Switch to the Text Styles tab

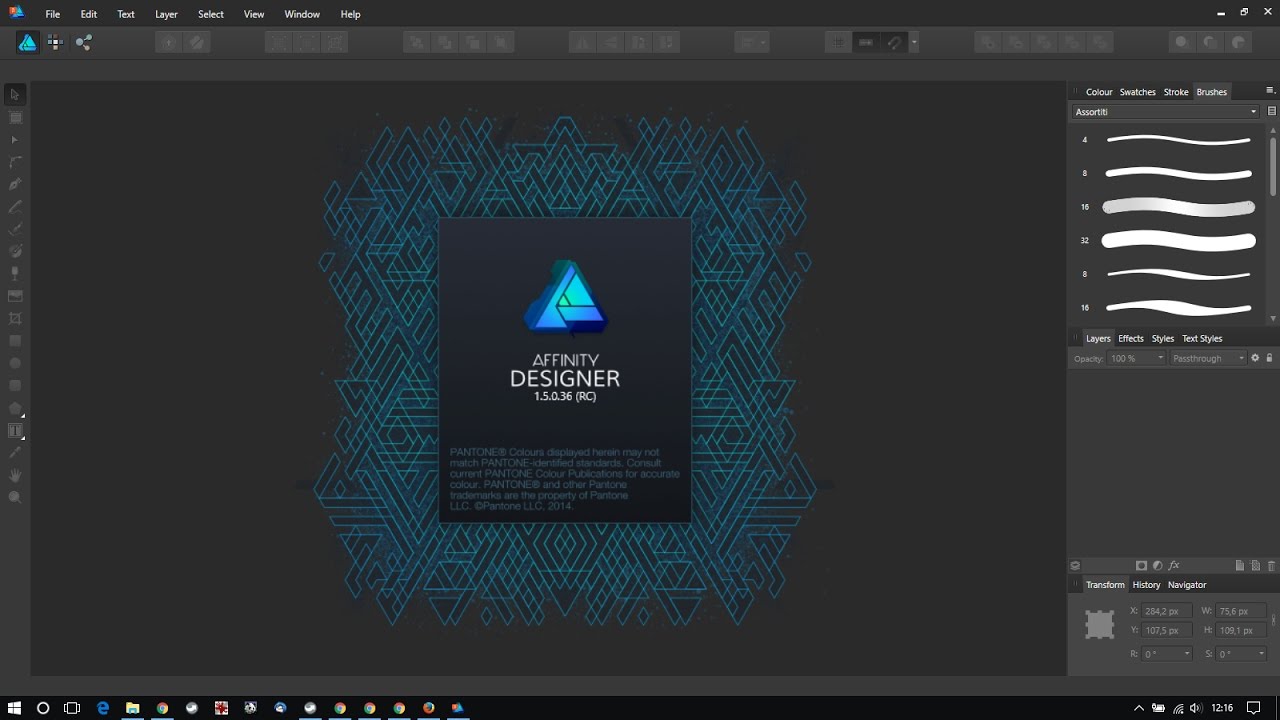point(1202,339)
